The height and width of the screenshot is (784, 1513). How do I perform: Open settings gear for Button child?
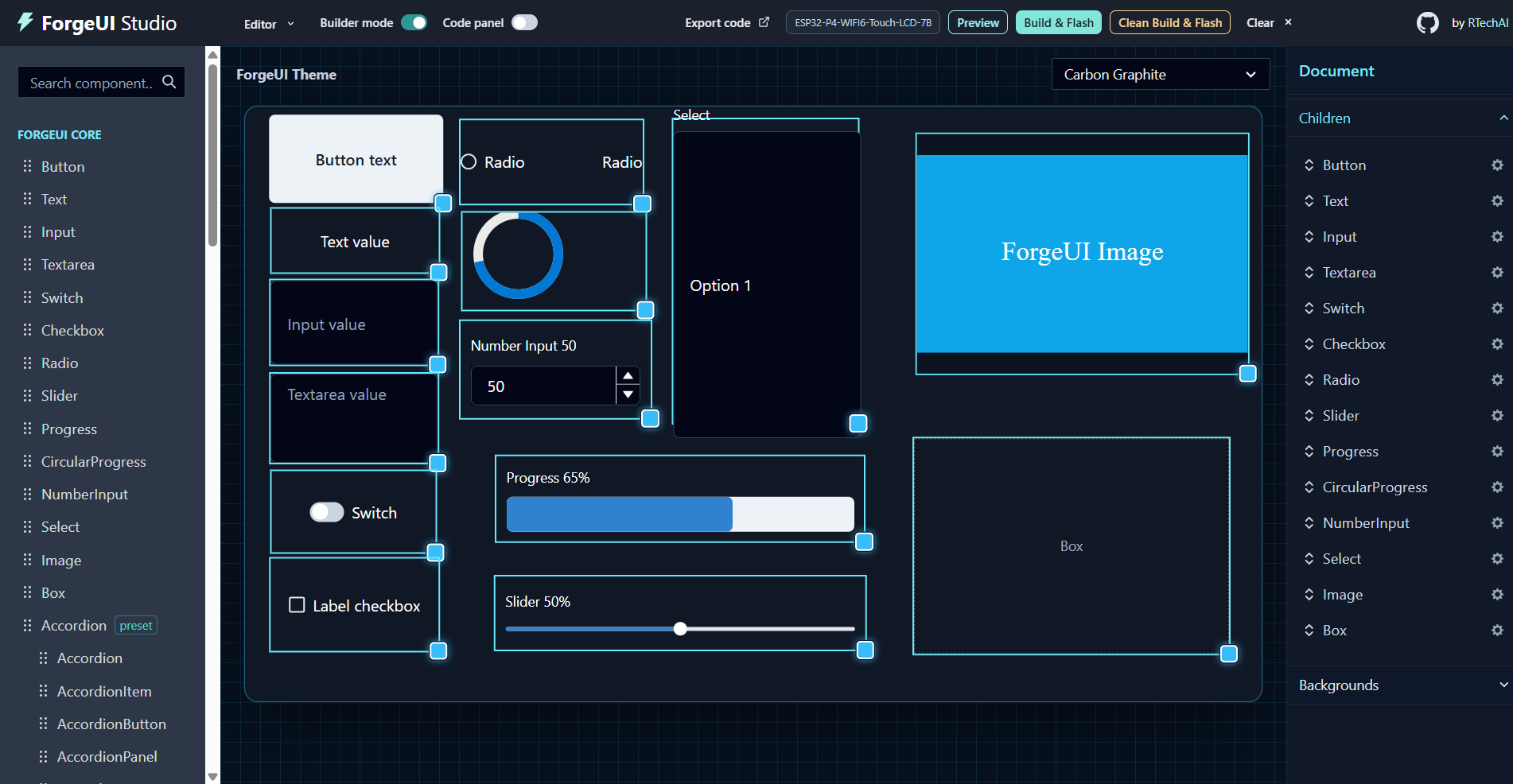(1497, 165)
